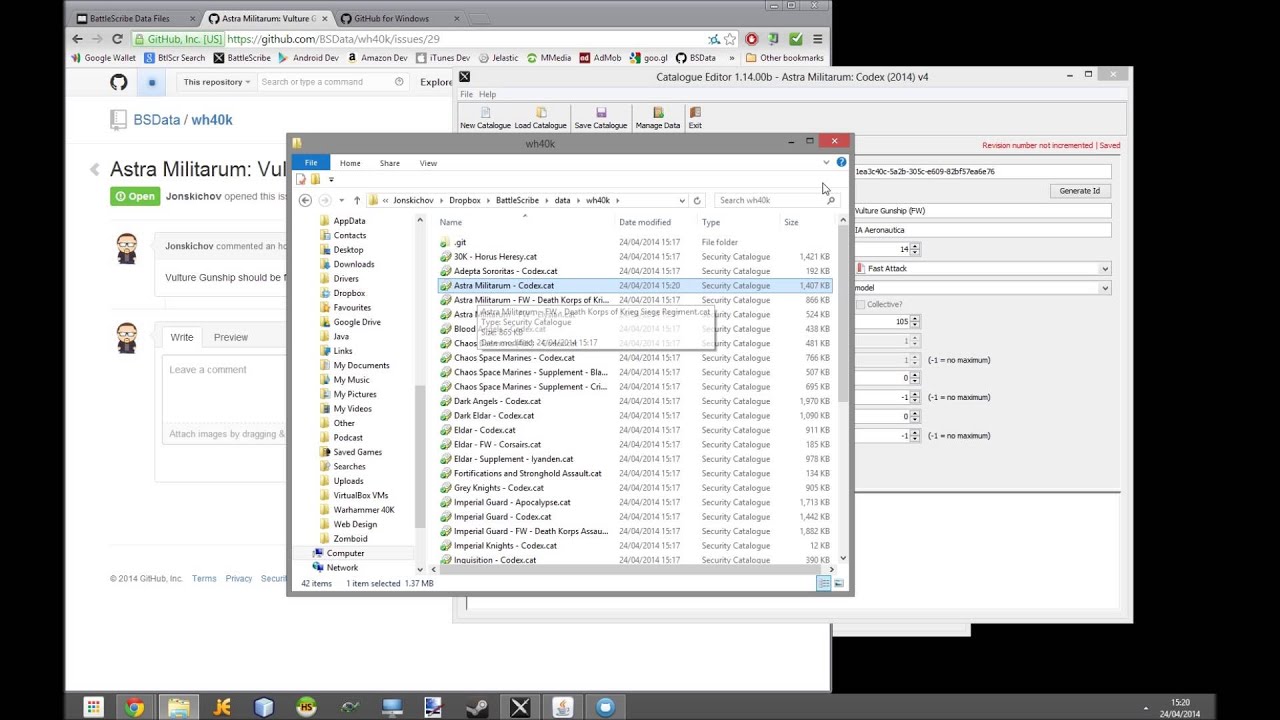Bookmark page with Chrome star icon
The height and width of the screenshot is (720, 1280).
(x=730, y=39)
